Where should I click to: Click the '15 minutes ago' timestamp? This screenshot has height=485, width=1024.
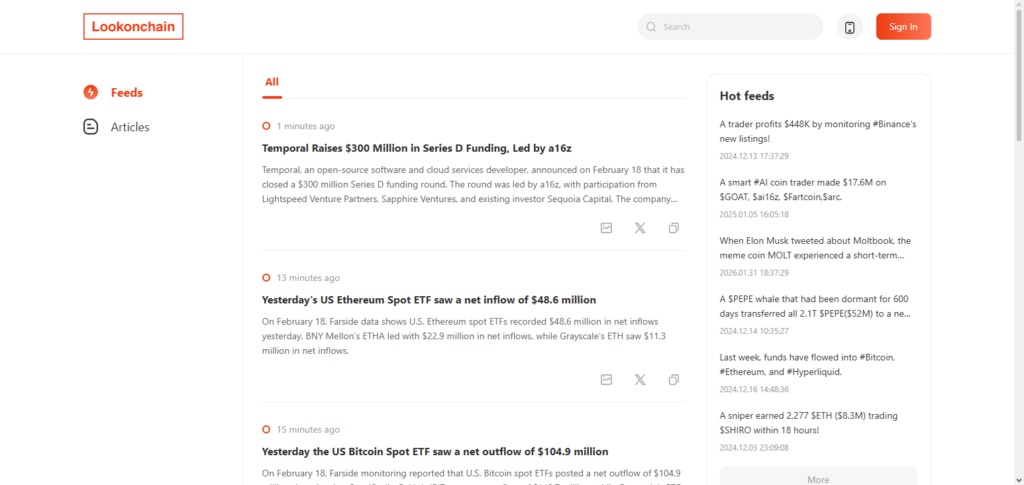pyautogui.click(x=308, y=430)
